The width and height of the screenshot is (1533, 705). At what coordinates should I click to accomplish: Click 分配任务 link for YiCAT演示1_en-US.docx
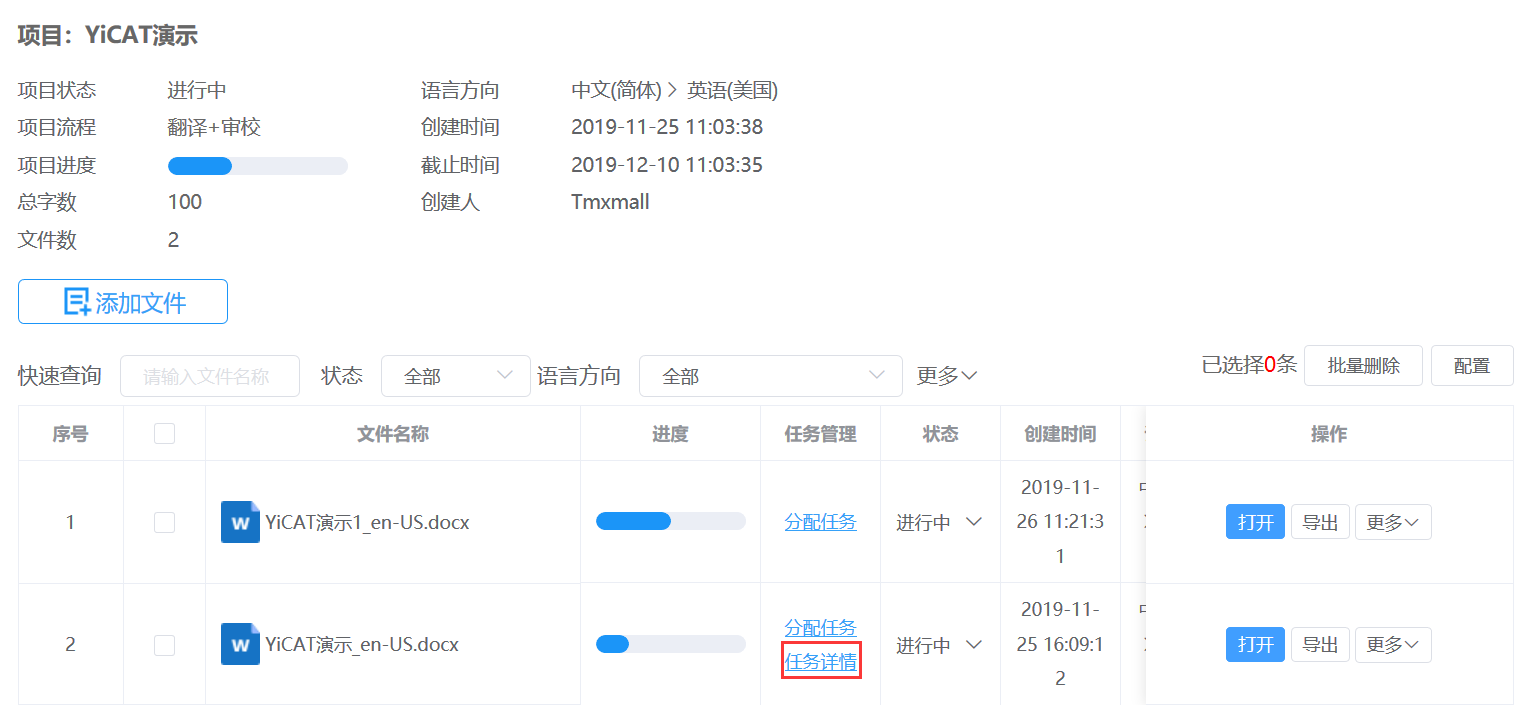(x=820, y=522)
